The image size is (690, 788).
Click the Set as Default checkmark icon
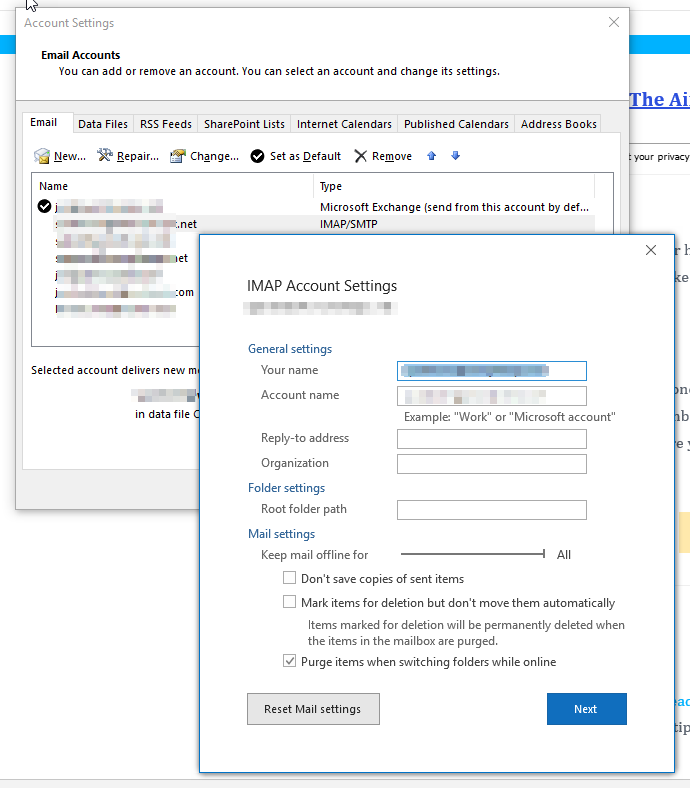pyautogui.click(x=258, y=156)
